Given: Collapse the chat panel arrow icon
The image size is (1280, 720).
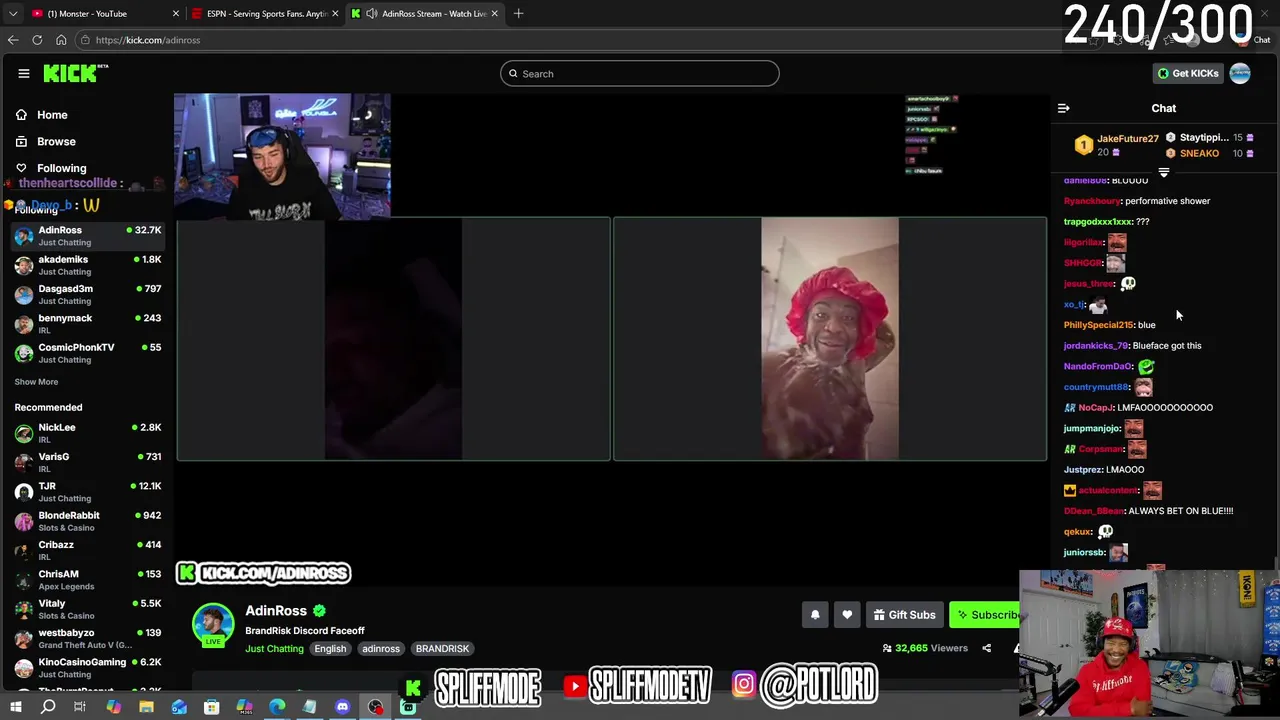Looking at the screenshot, I should 1064,108.
